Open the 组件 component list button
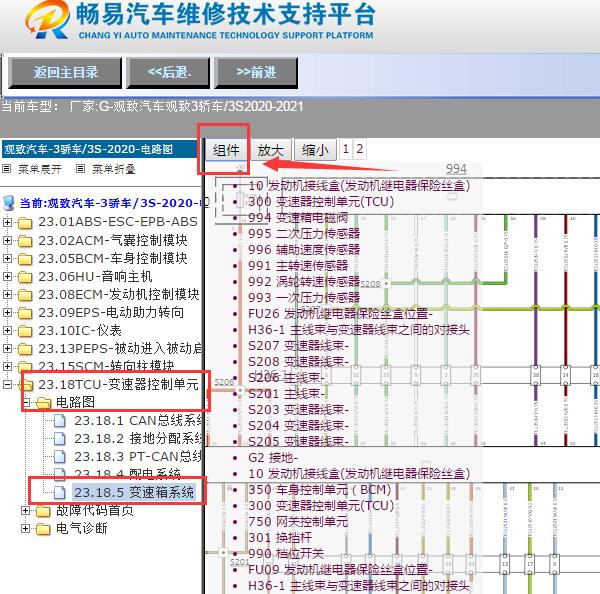 [226, 150]
